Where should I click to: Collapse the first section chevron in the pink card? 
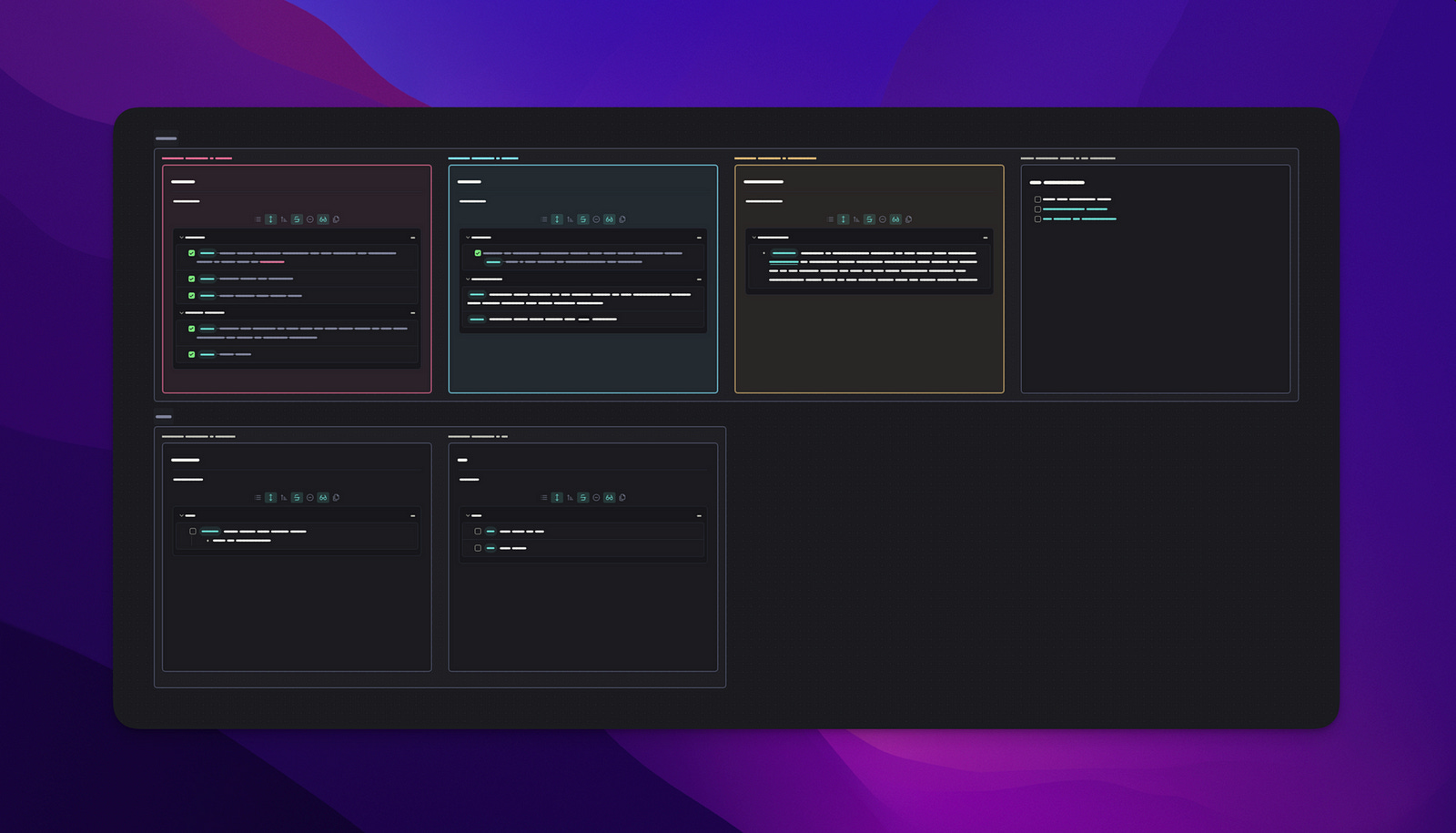click(181, 238)
